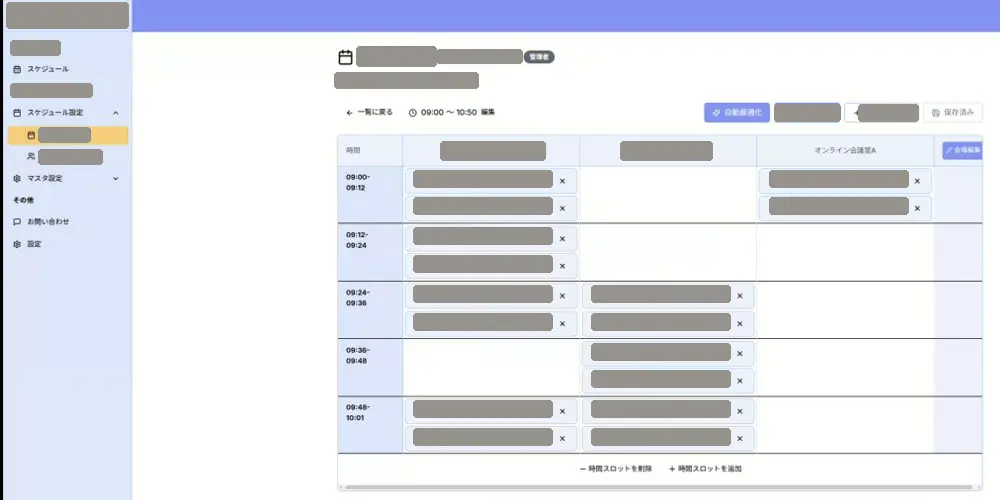Select the 09:48-10:01 time slot cell

pyautogui.click(x=370, y=425)
